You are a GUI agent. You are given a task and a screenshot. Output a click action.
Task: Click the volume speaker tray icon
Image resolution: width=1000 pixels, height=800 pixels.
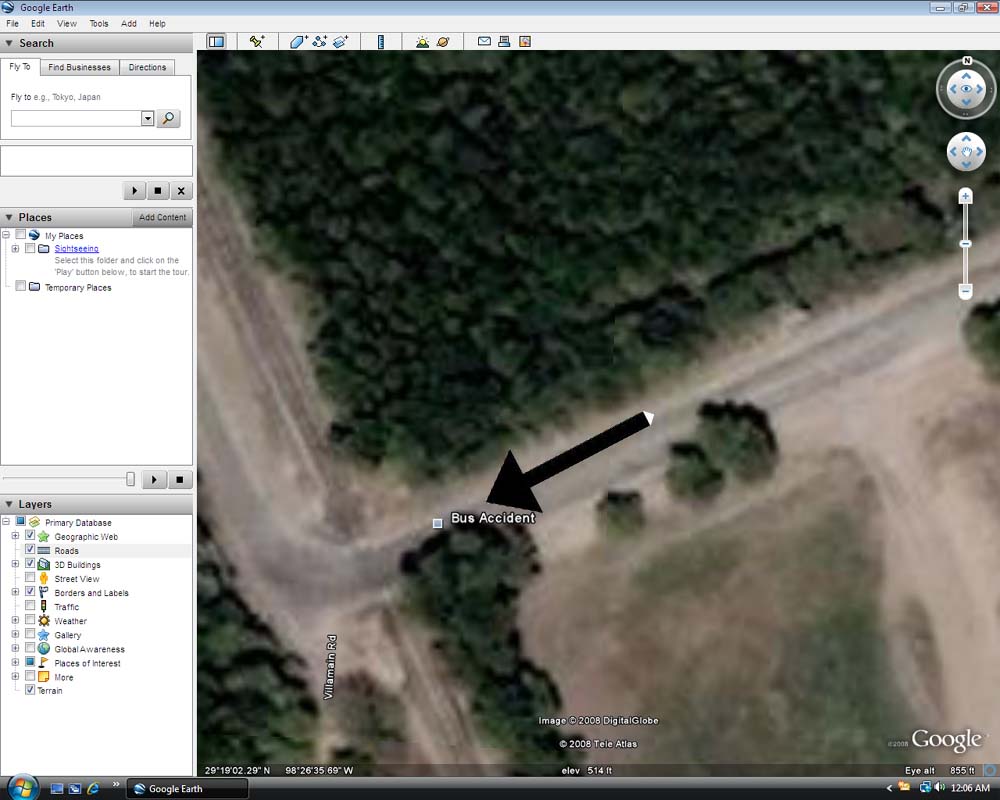click(939, 788)
